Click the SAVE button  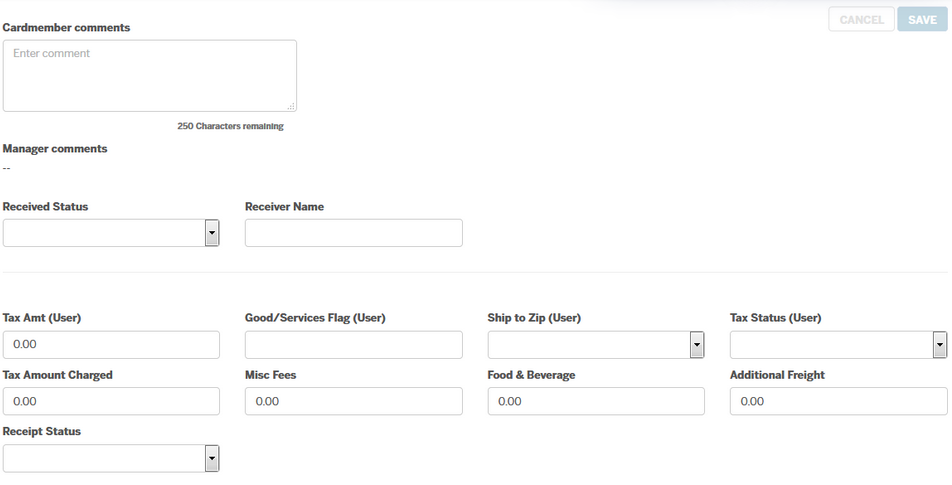(x=922, y=19)
